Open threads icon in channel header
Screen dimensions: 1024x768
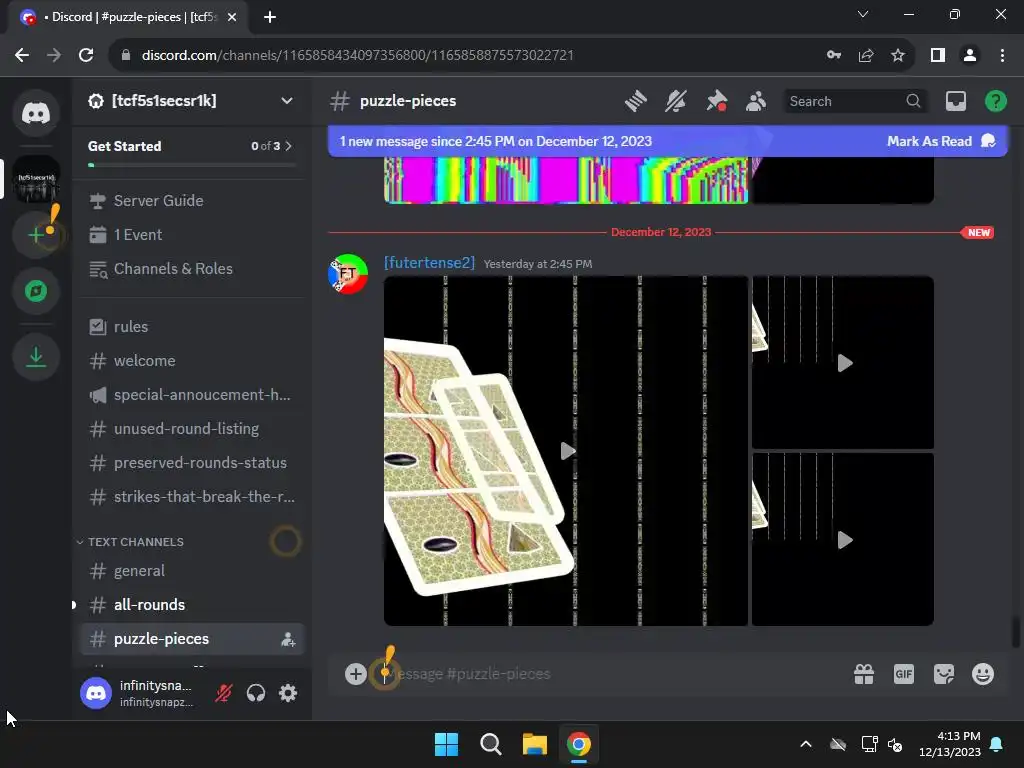coord(635,101)
